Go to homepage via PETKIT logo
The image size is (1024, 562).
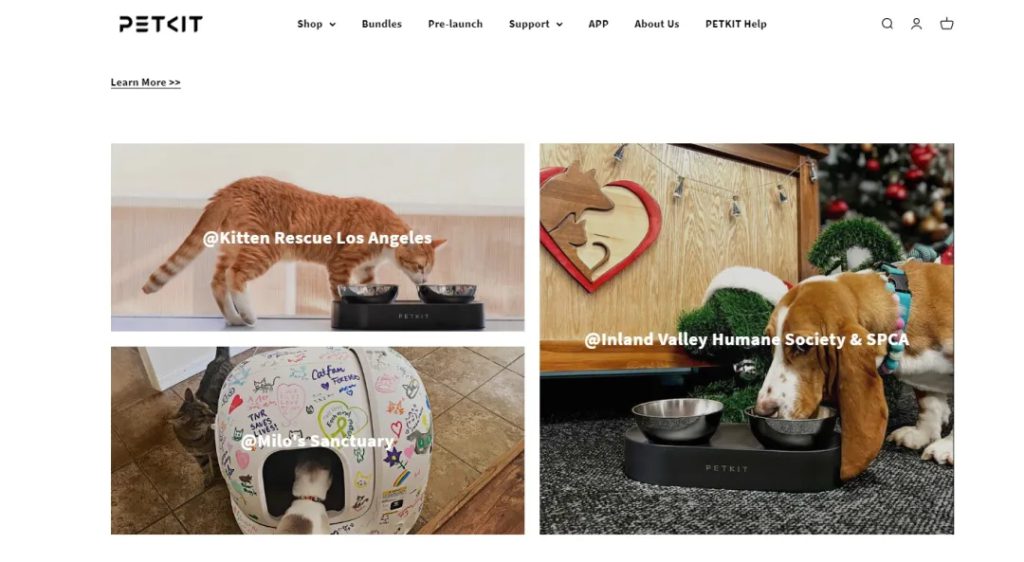(161, 24)
